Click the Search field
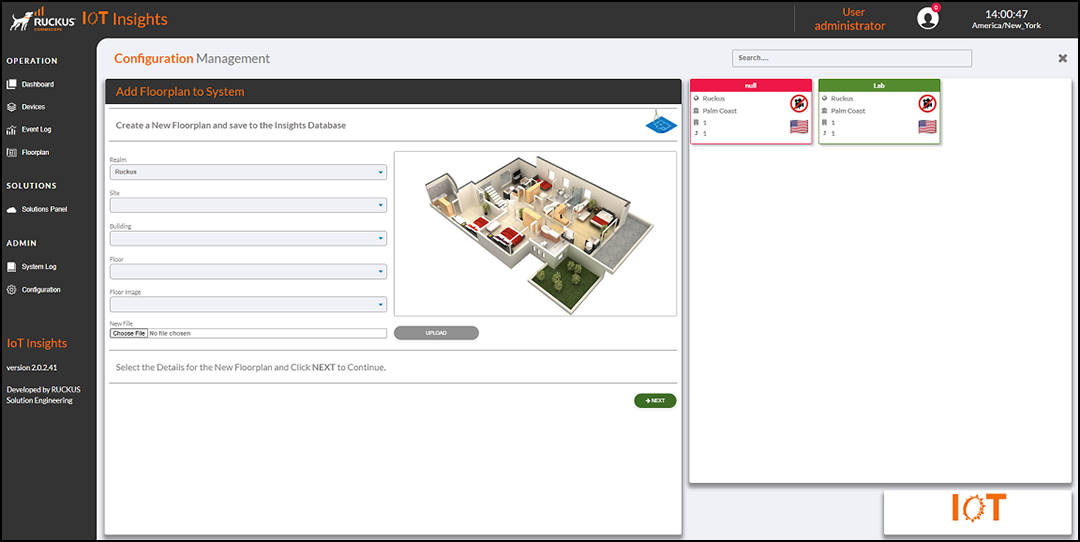Screen dimensions: 1080x542 click(852, 58)
